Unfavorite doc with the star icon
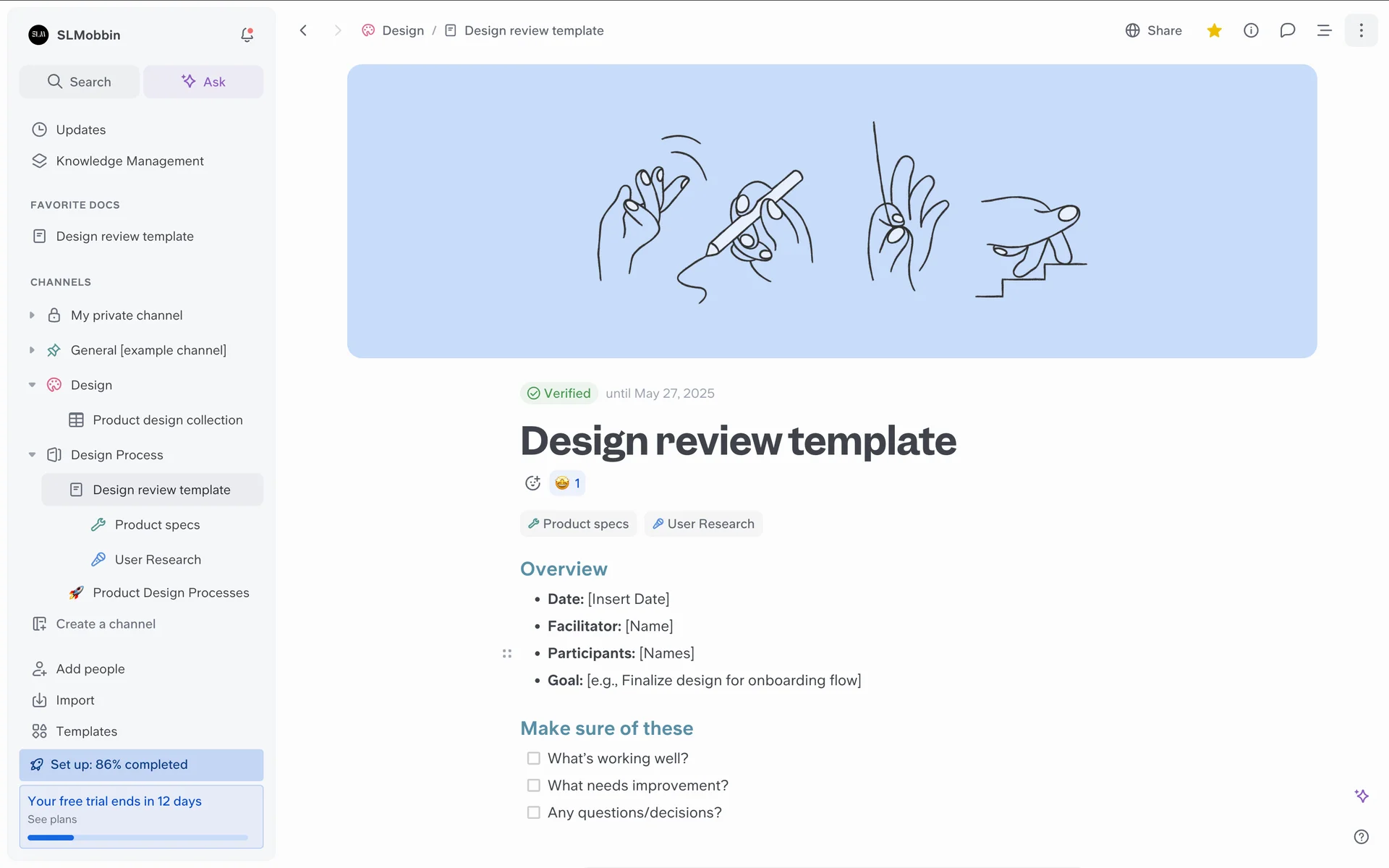1389x868 pixels. tap(1214, 30)
